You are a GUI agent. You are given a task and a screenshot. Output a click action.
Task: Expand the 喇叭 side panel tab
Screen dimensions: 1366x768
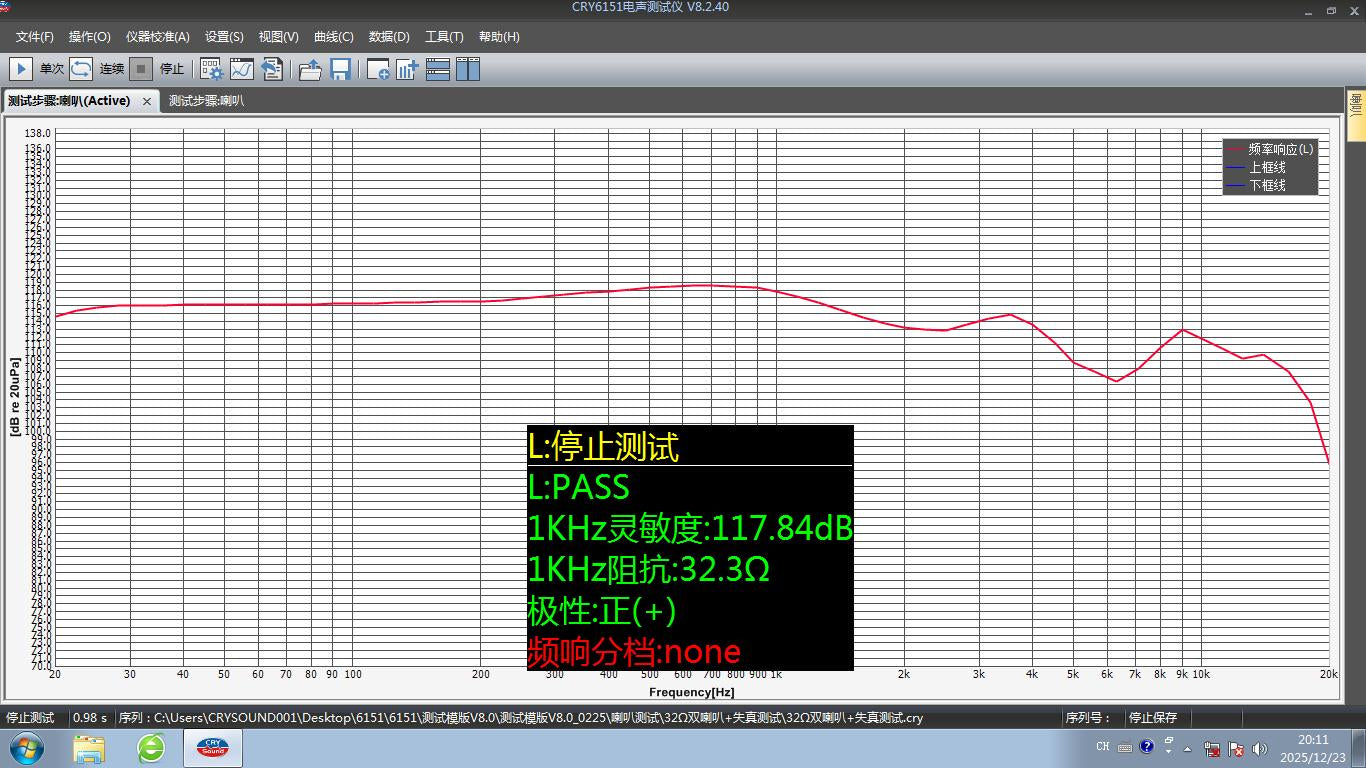[x=1356, y=105]
